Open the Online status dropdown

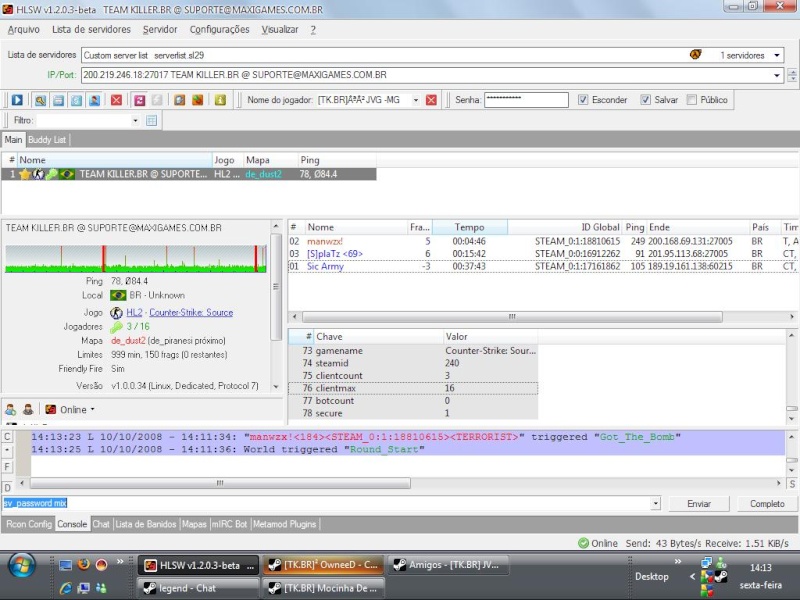pos(92,409)
